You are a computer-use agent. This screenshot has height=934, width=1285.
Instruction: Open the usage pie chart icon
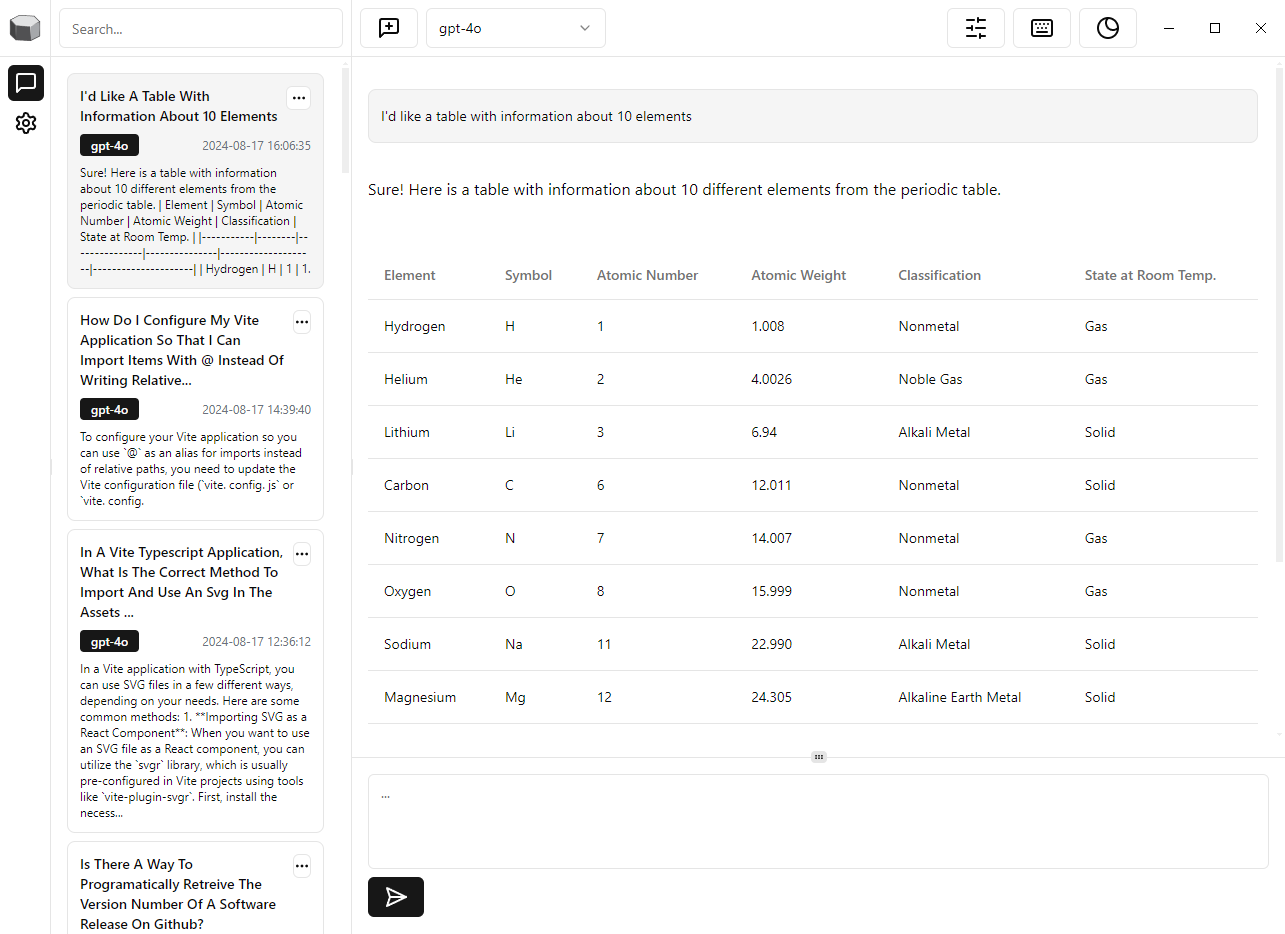pos(1107,28)
